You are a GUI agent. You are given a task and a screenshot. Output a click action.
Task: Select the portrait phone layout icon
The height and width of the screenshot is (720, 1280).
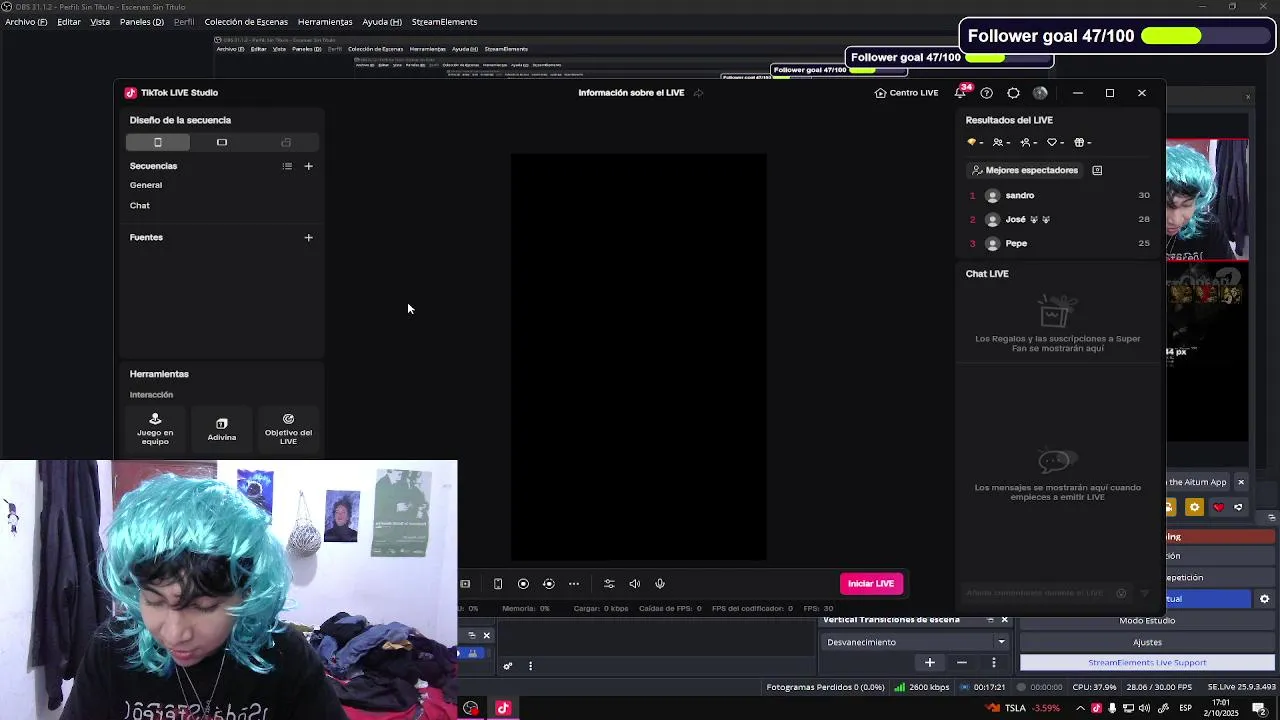(x=158, y=142)
